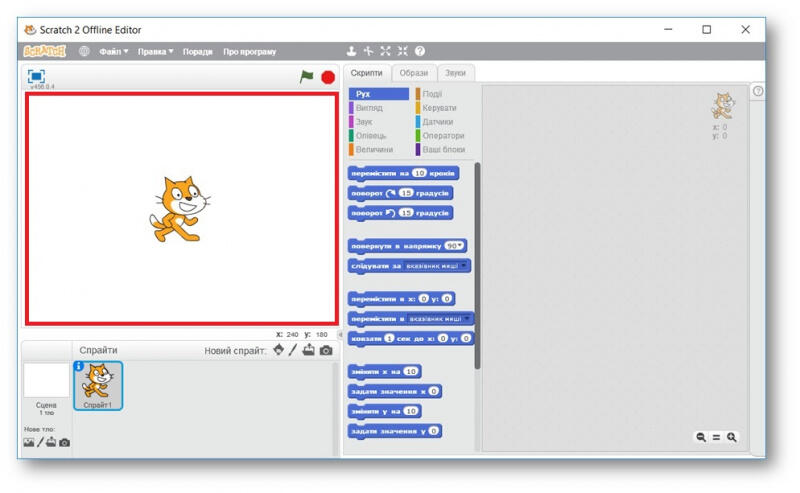800x493 pixels.
Task: Select the Вигляд block category
Action: [379, 108]
